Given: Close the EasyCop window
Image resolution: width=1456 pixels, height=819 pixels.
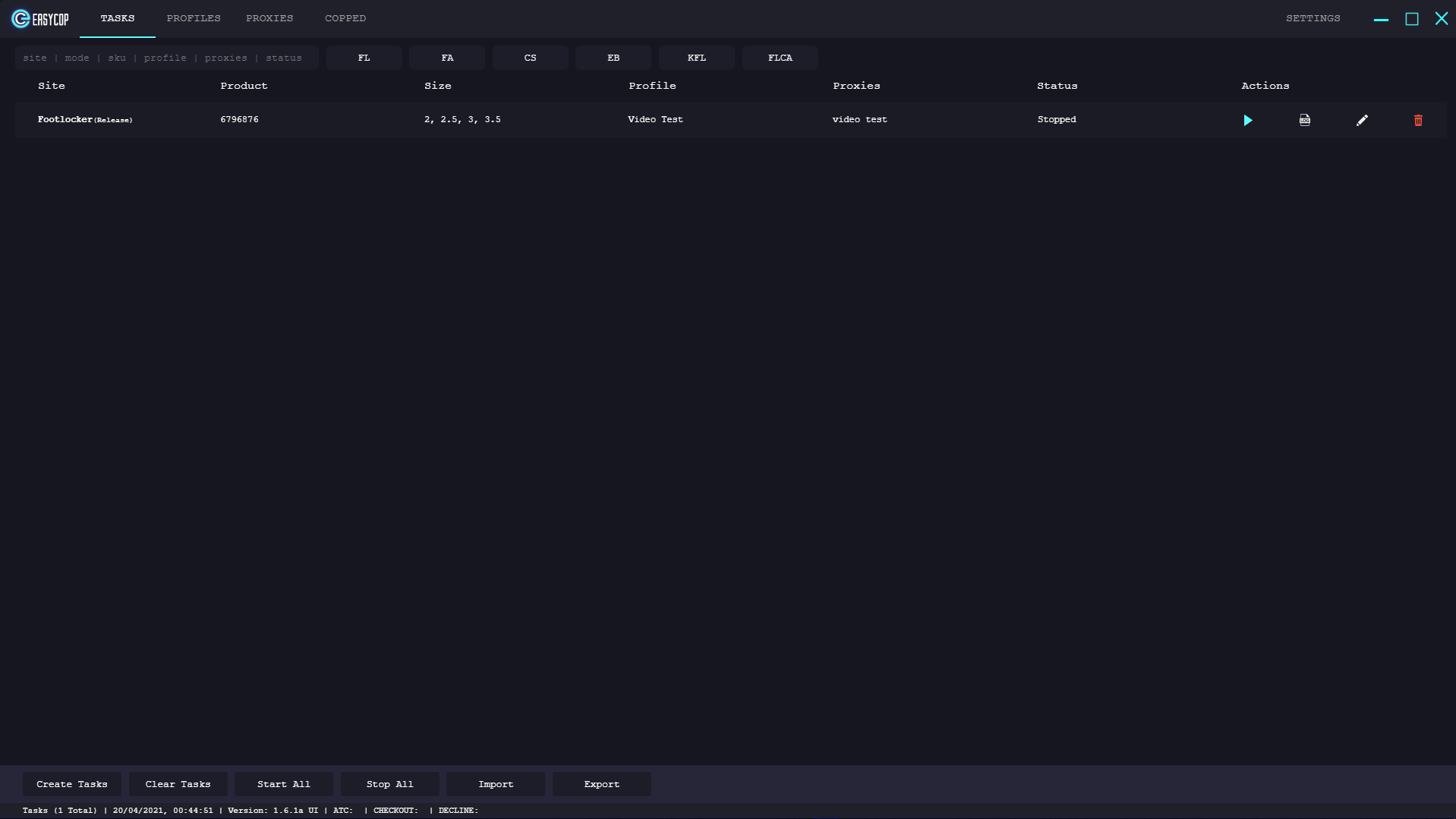Looking at the screenshot, I should (x=1441, y=19).
